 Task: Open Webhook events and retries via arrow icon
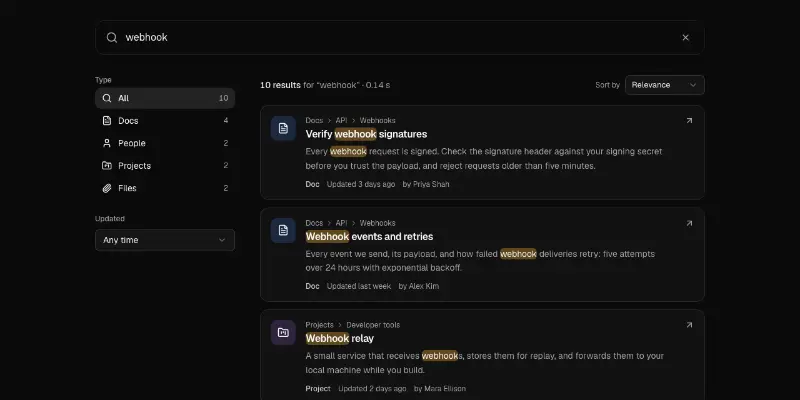(x=689, y=223)
